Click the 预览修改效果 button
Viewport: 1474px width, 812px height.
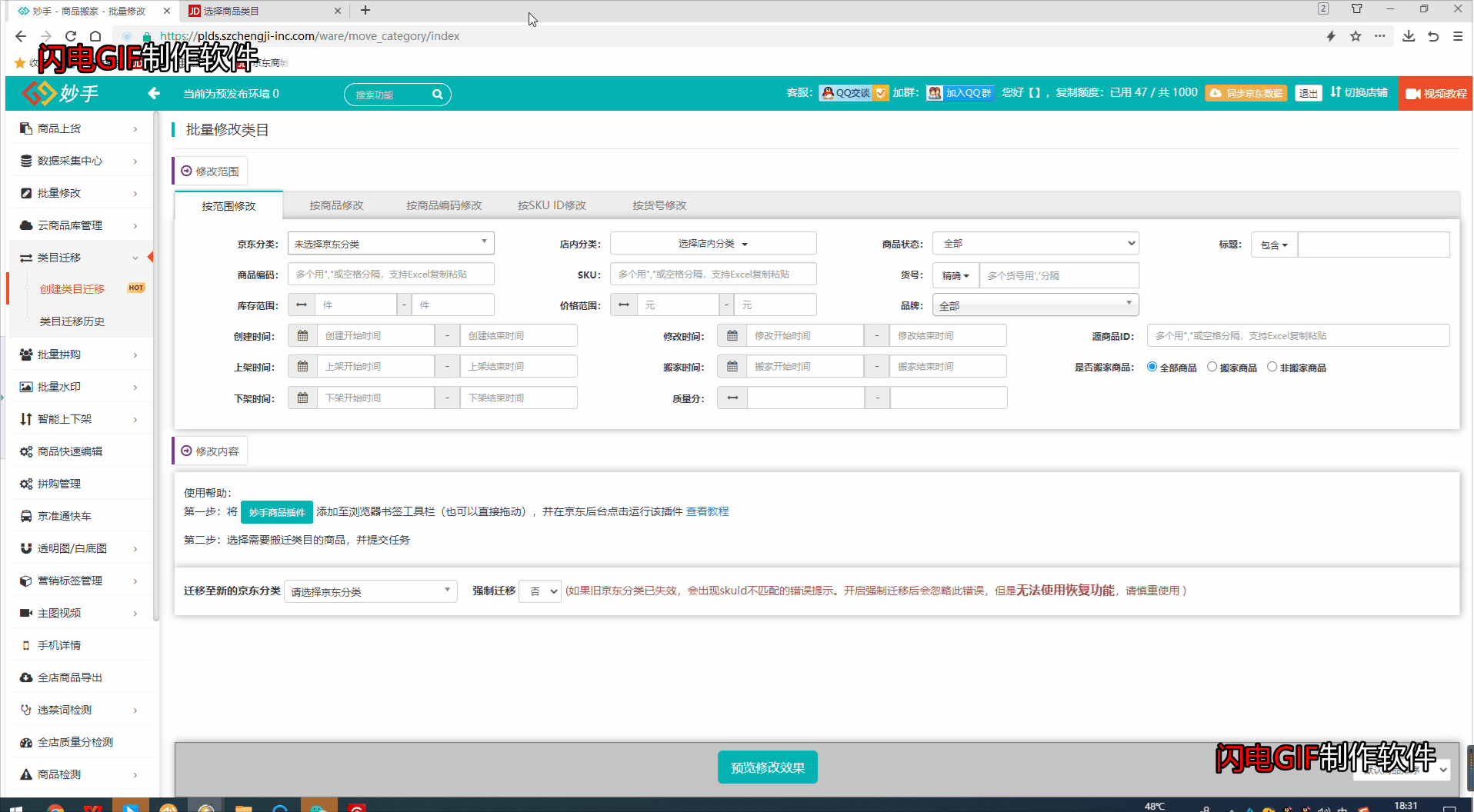pyautogui.click(x=767, y=767)
